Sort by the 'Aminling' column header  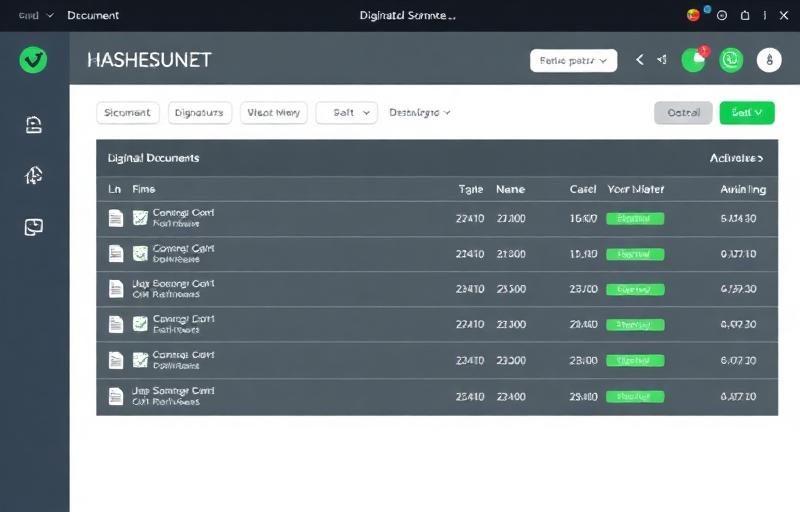pyautogui.click(x=743, y=189)
